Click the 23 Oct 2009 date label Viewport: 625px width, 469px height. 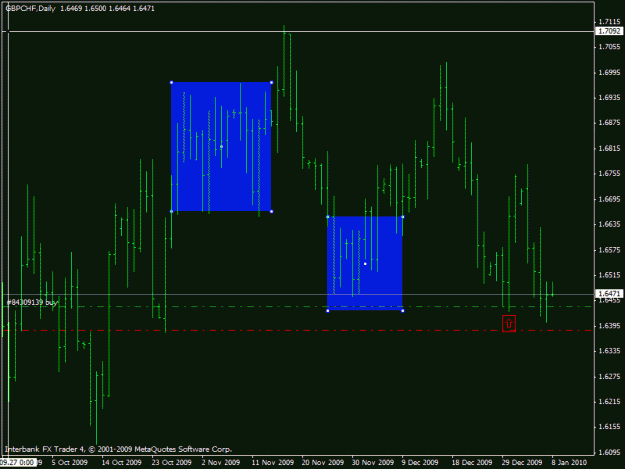pos(171,462)
